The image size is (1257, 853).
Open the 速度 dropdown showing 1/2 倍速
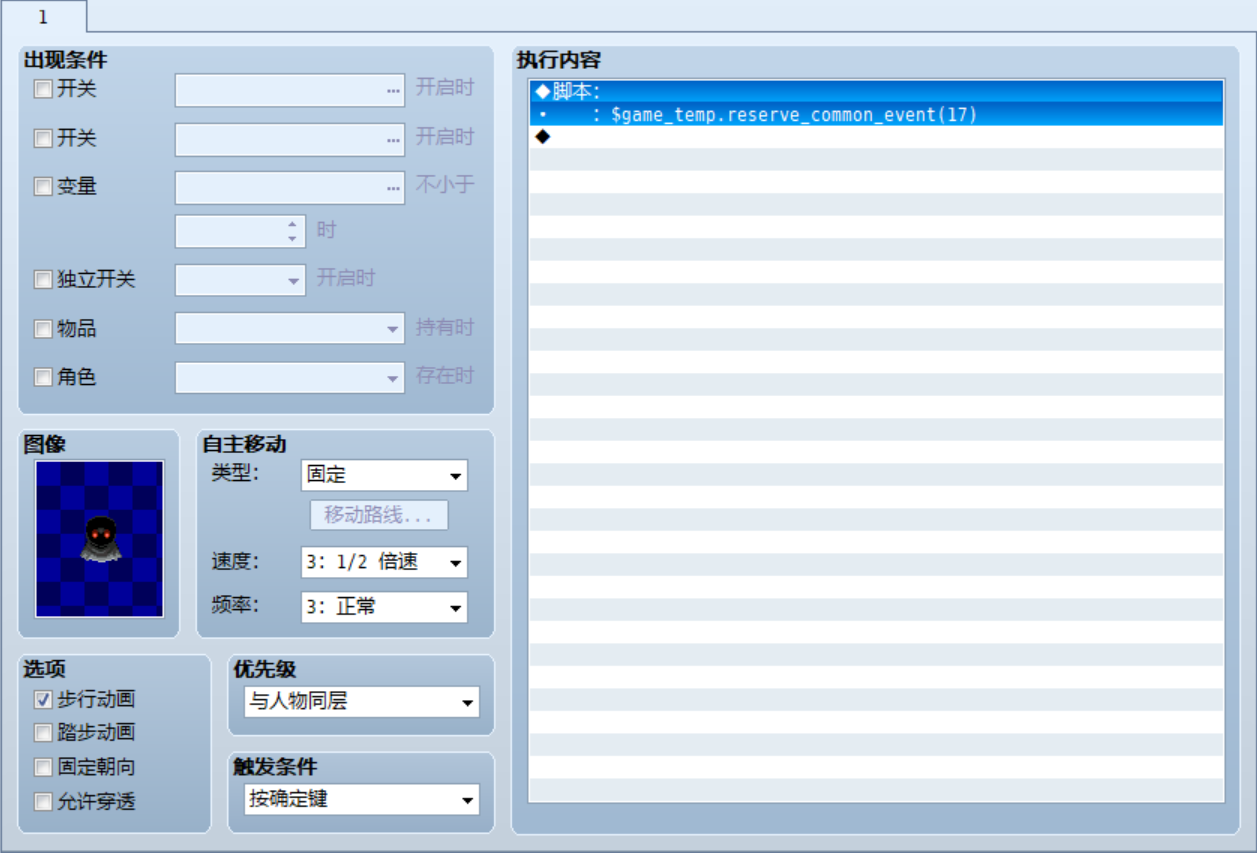[x=384, y=562]
